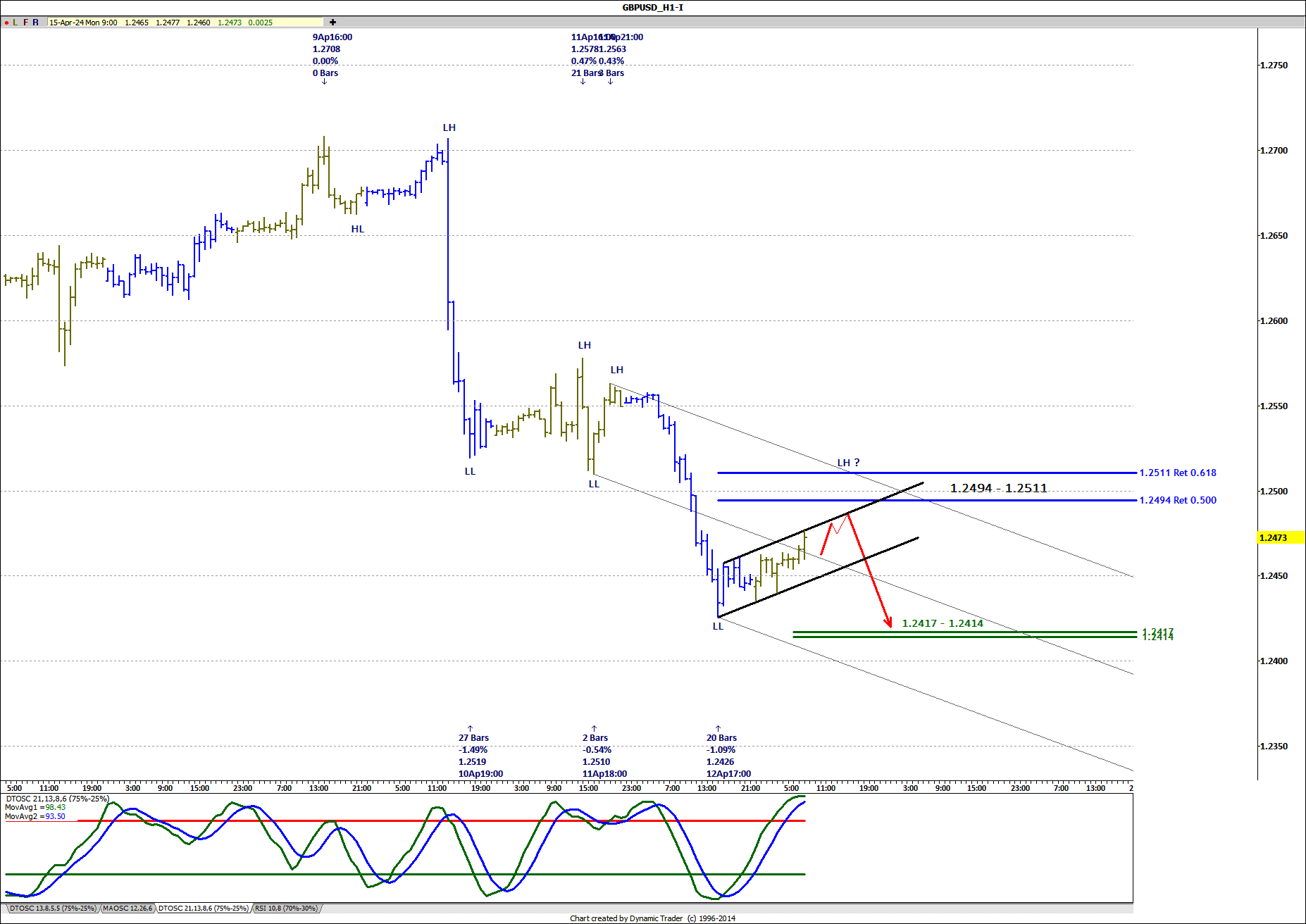Click the 1.2750 price axis label
The height and width of the screenshot is (924, 1306).
(x=1274, y=65)
